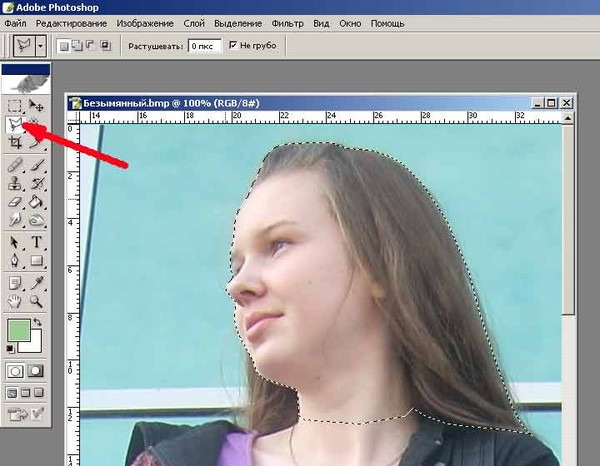600x466 pixels.
Task: Set Intersect with Selection mode
Action: tap(105, 46)
